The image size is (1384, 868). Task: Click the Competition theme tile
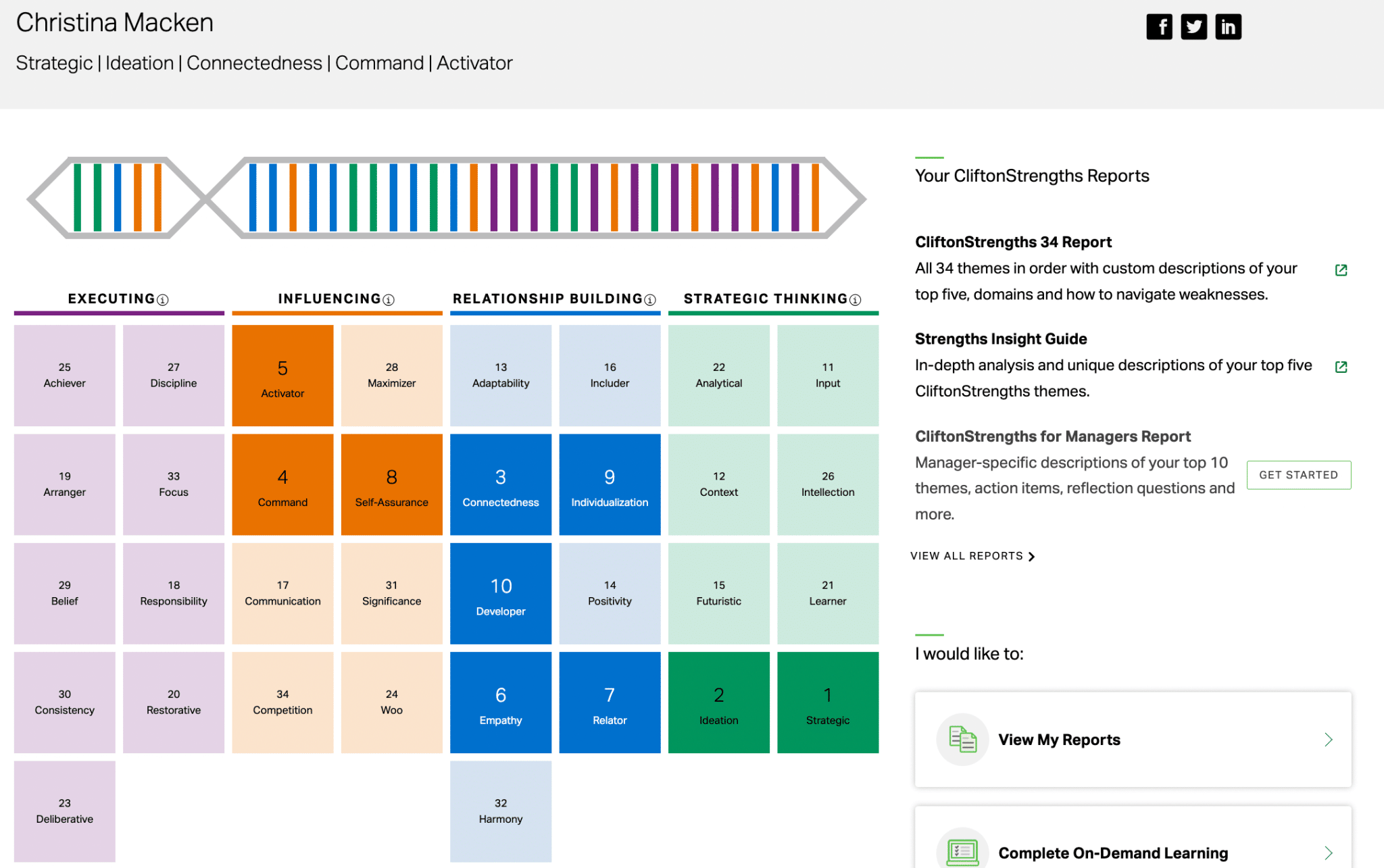coord(282,703)
